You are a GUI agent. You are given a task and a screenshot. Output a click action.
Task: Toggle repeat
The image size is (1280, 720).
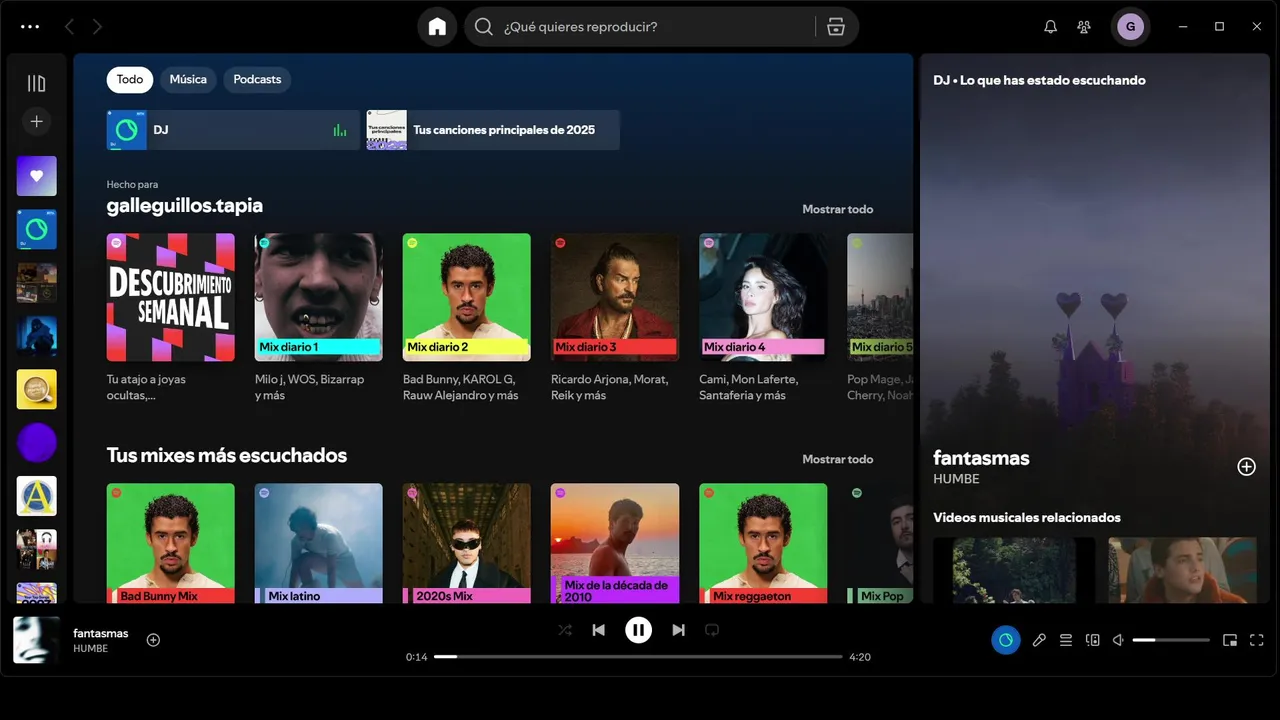pyautogui.click(x=712, y=630)
